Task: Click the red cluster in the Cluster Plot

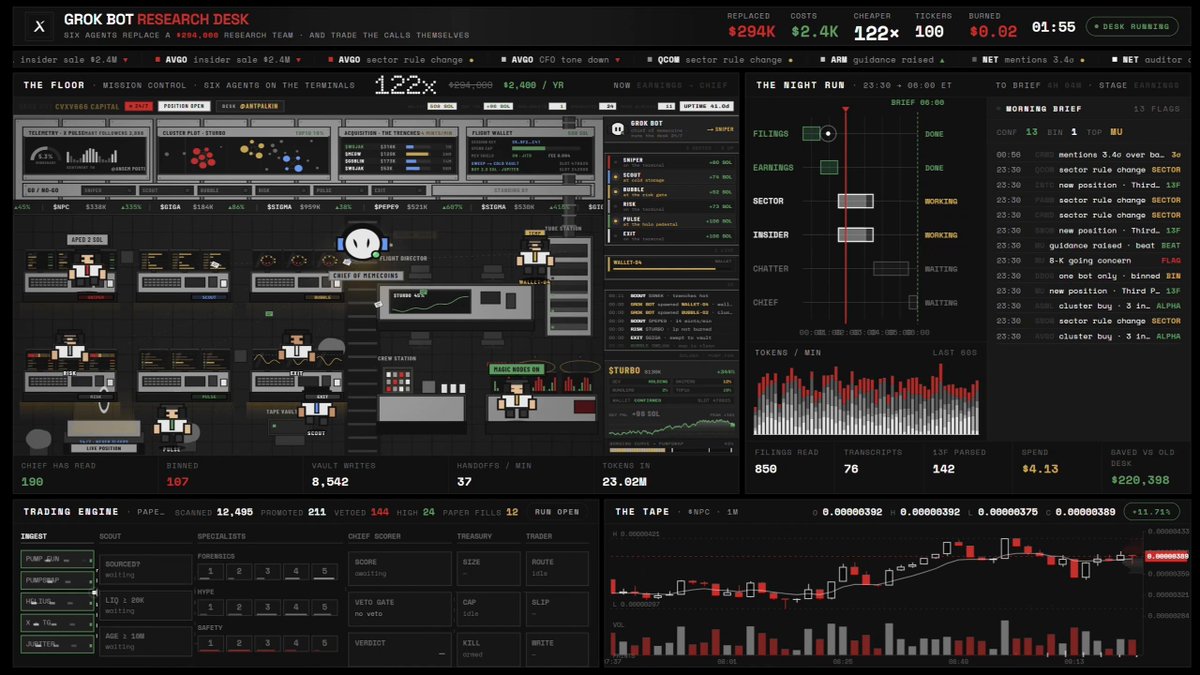Action: pos(203,157)
